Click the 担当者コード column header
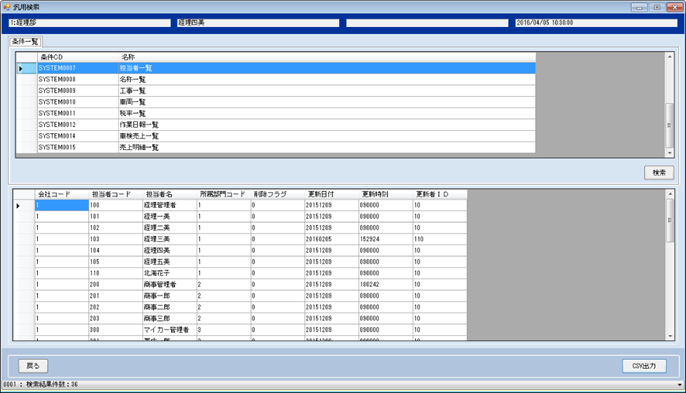Viewport: 686px width, 393px height. coord(116,194)
